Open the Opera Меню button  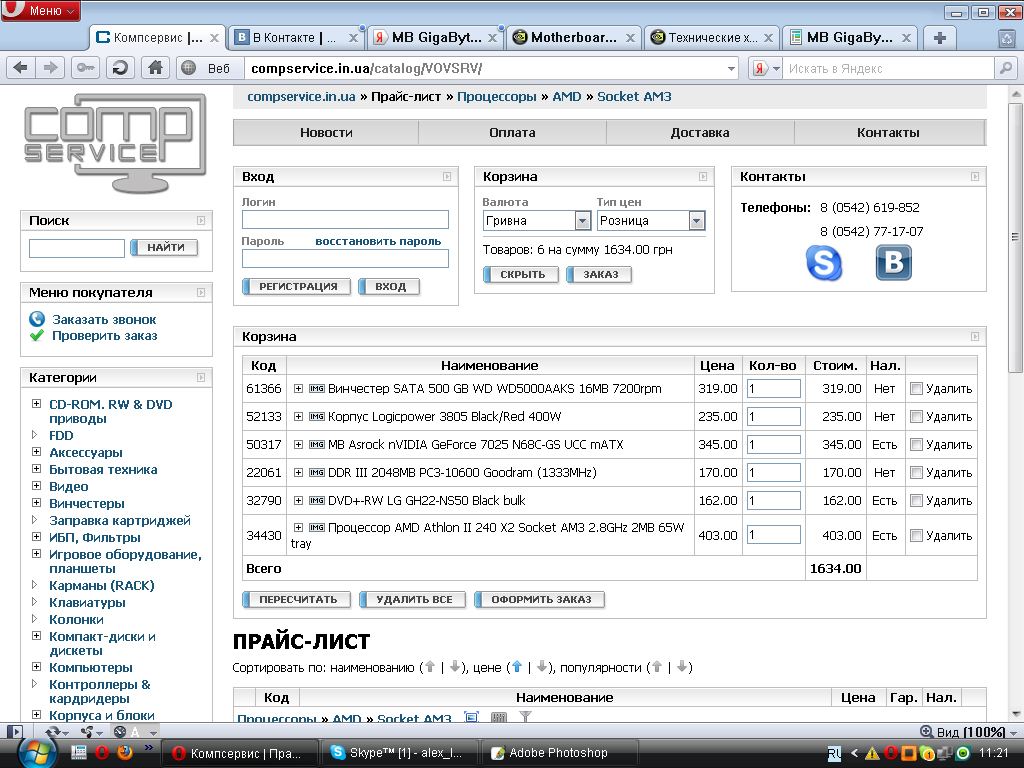click(x=40, y=10)
